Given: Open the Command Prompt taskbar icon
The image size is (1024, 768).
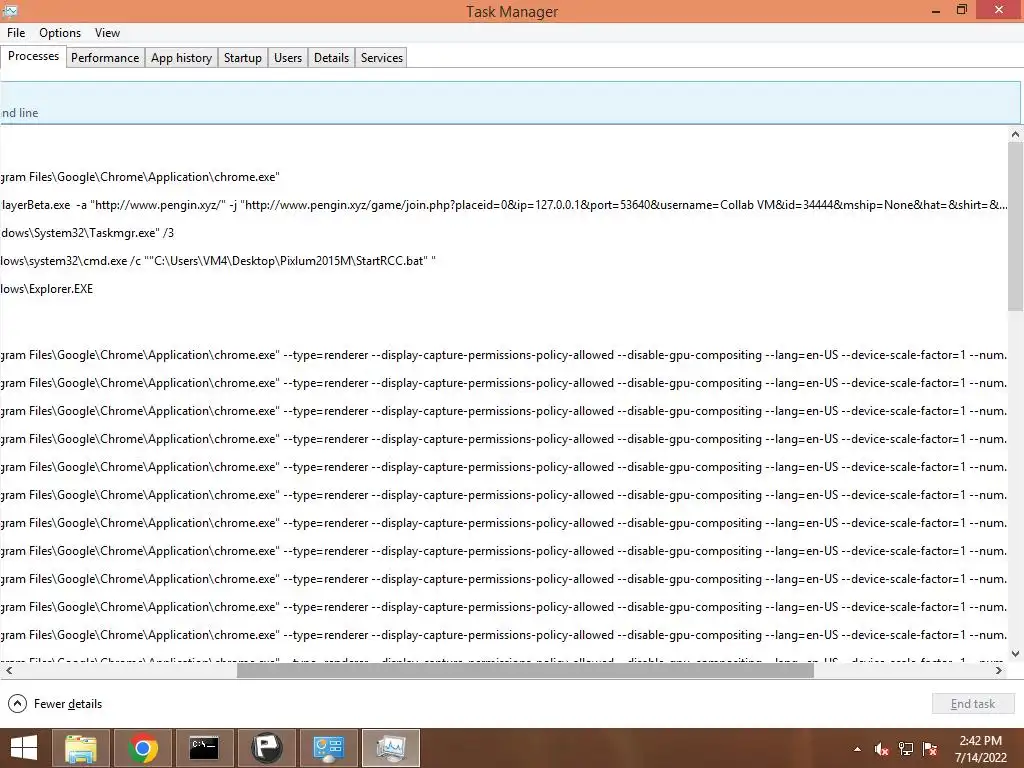Looking at the screenshot, I should coord(204,748).
